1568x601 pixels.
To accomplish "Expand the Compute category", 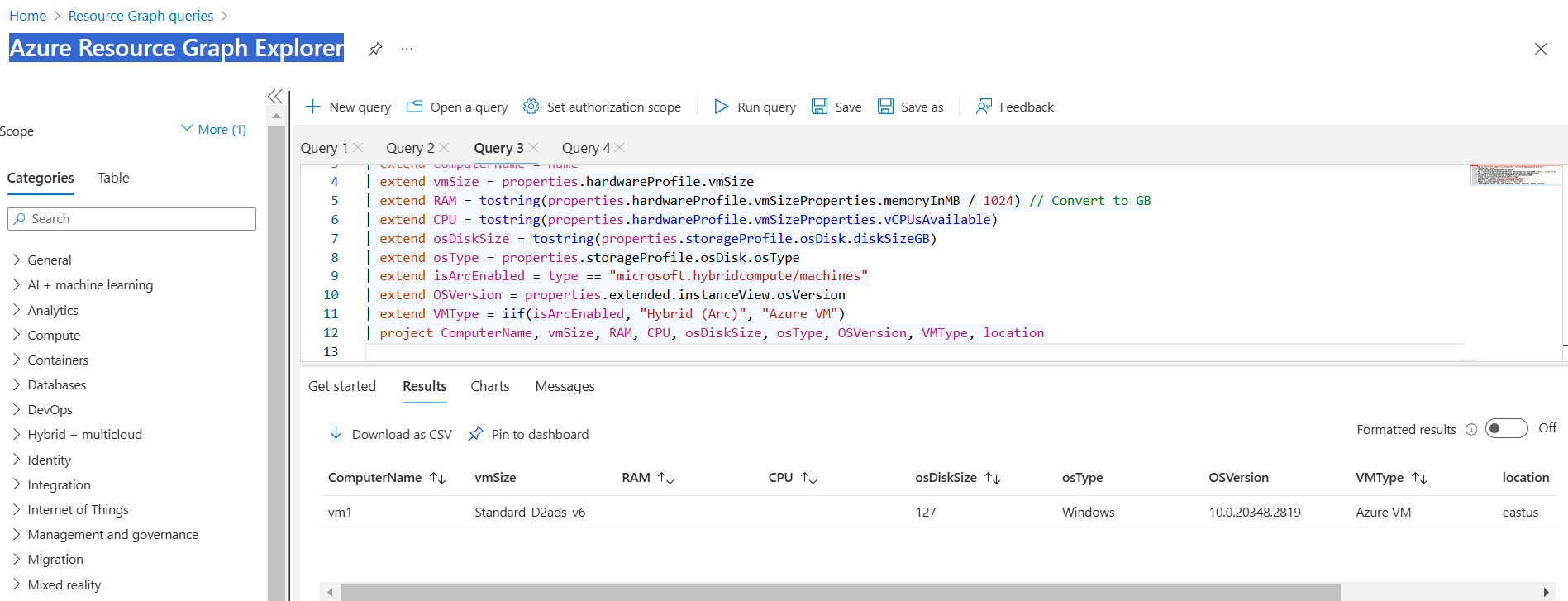I will click(x=16, y=335).
